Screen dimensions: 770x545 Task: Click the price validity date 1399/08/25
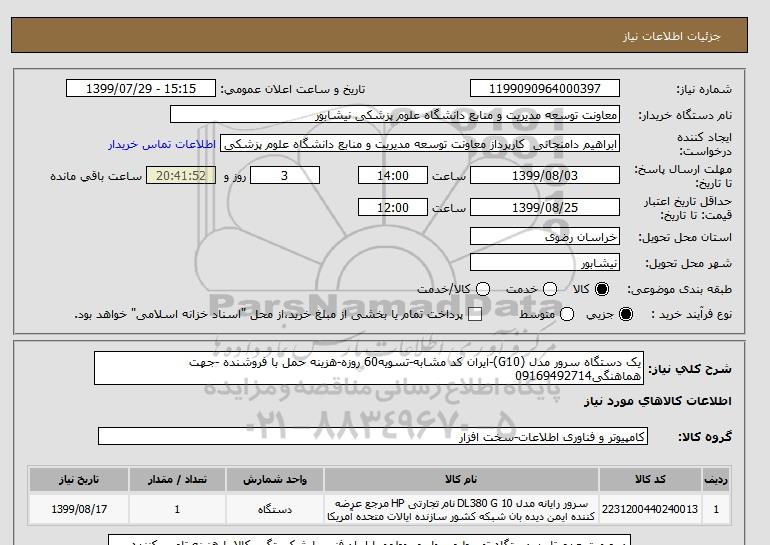(545, 207)
